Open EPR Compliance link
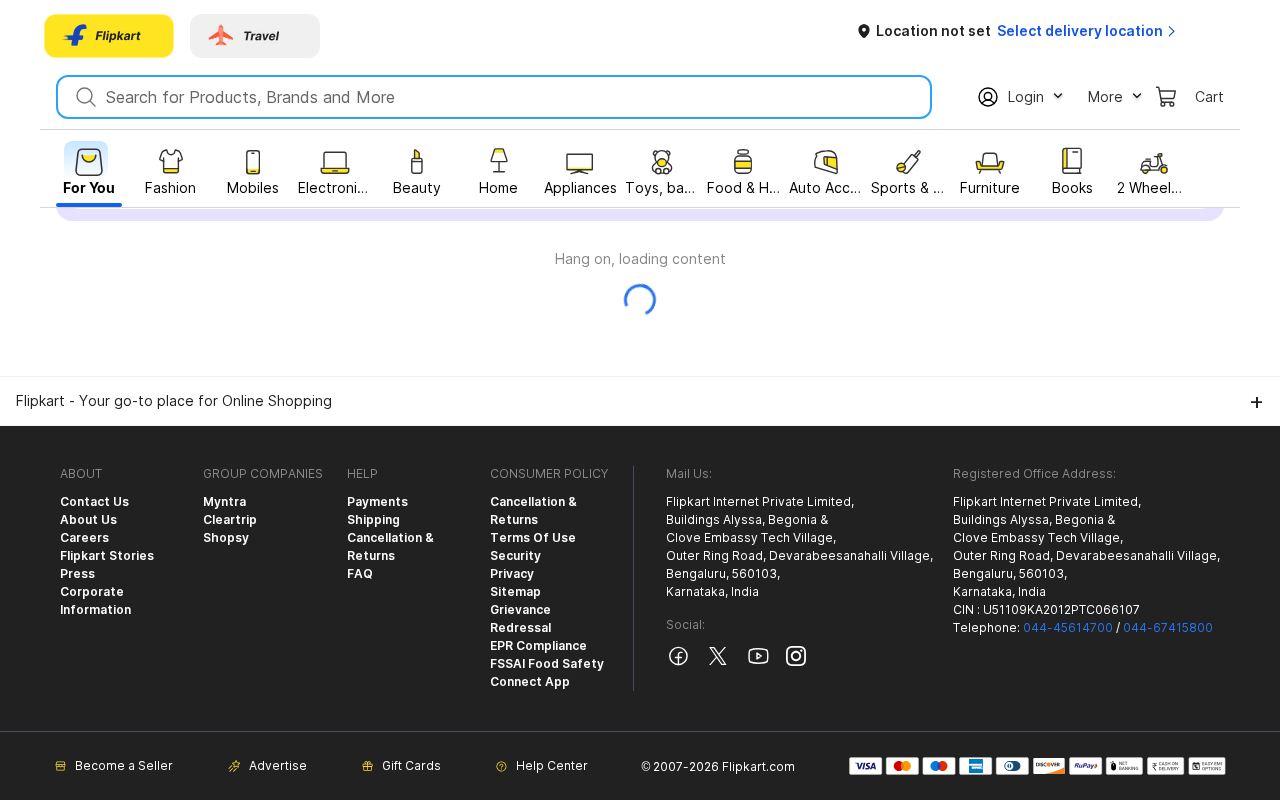The width and height of the screenshot is (1280, 800). [x=538, y=646]
